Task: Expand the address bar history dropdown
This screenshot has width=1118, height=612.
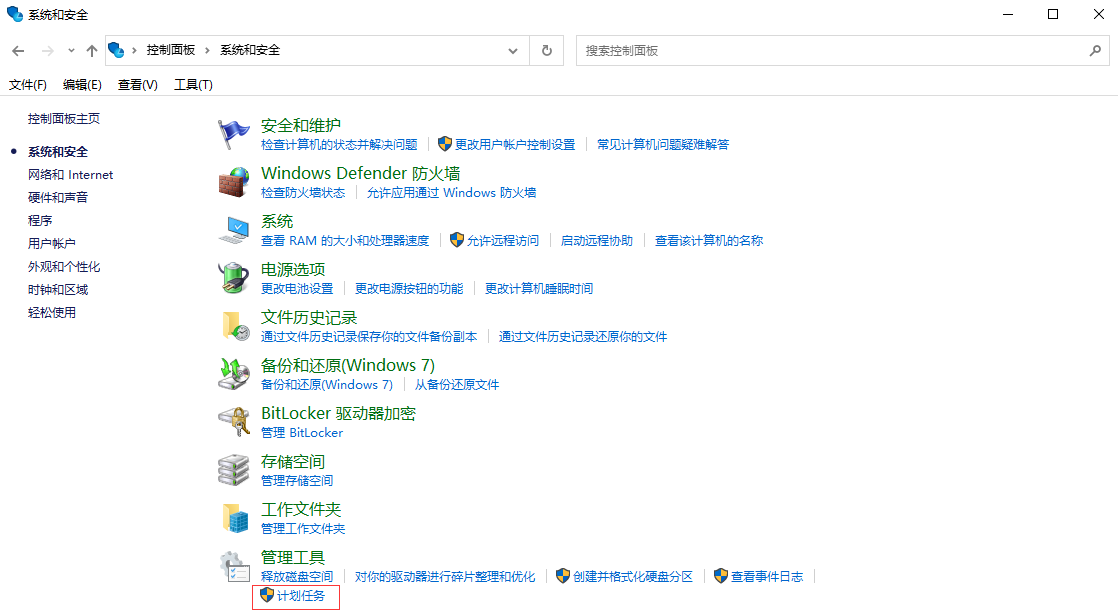Action: pyautogui.click(x=513, y=51)
